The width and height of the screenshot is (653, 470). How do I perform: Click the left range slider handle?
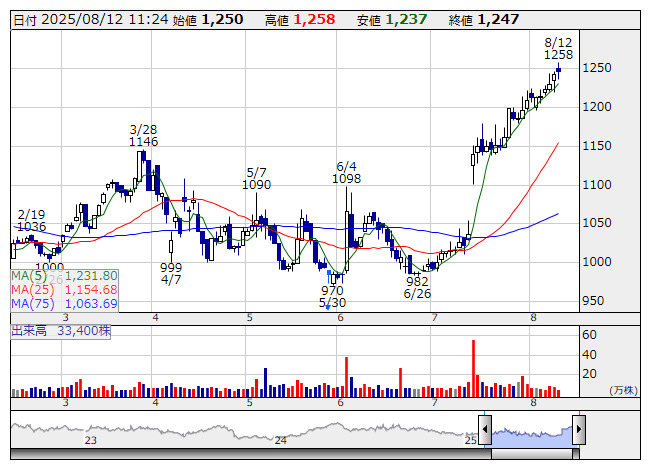point(485,431)
